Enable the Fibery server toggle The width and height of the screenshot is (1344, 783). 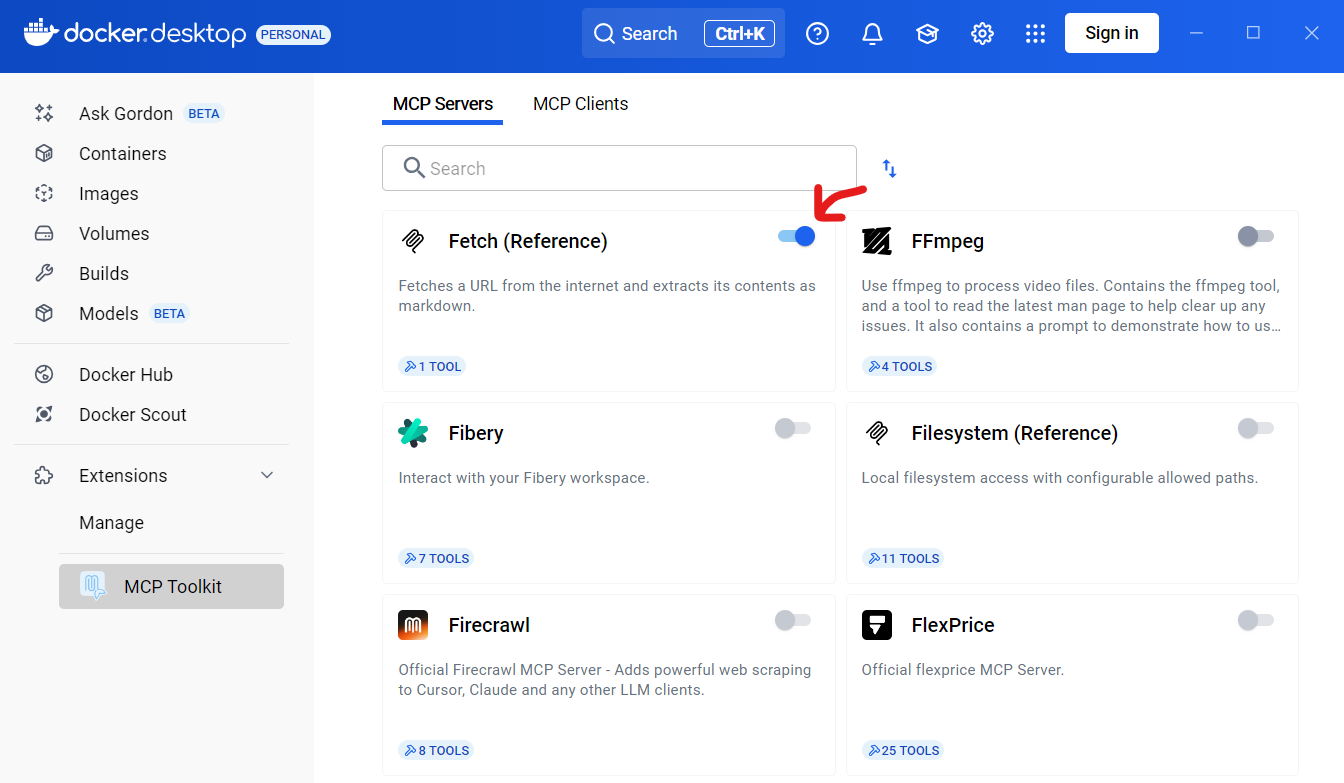click(793, 428)
